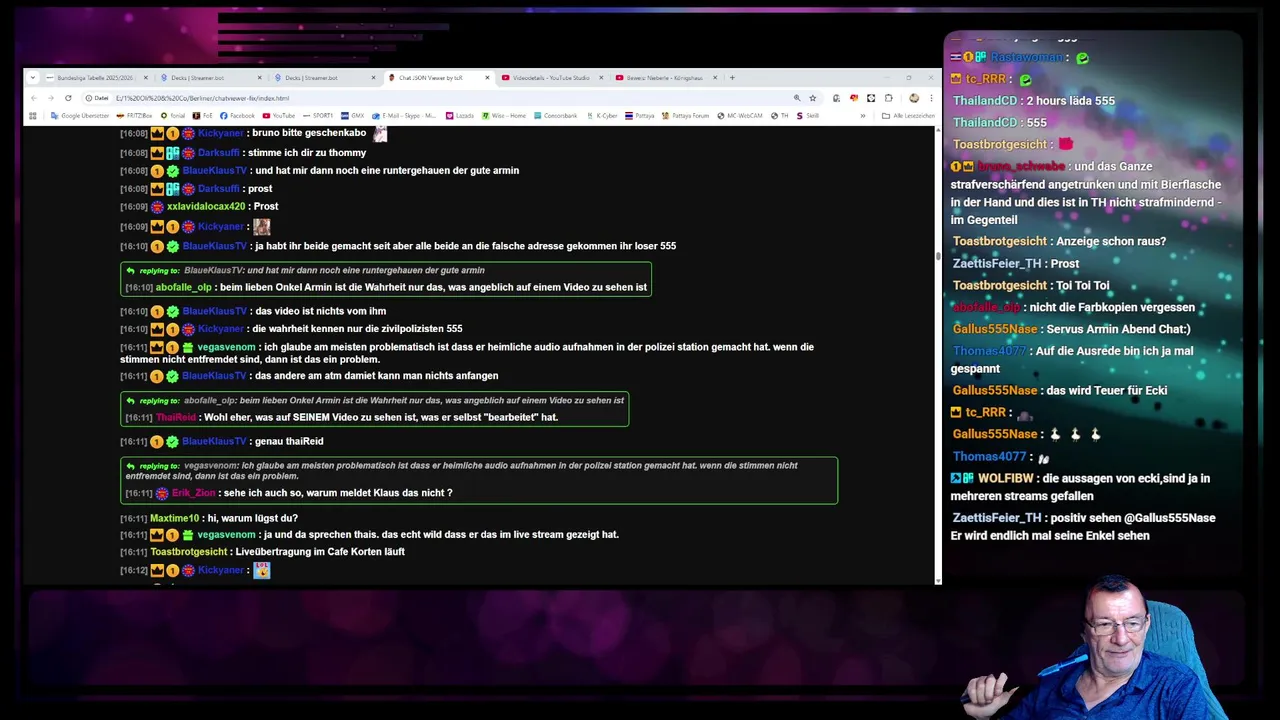Screen dimensions: 1280x720
Task: Open the browser profile avatar
Action: click(914, 98)
